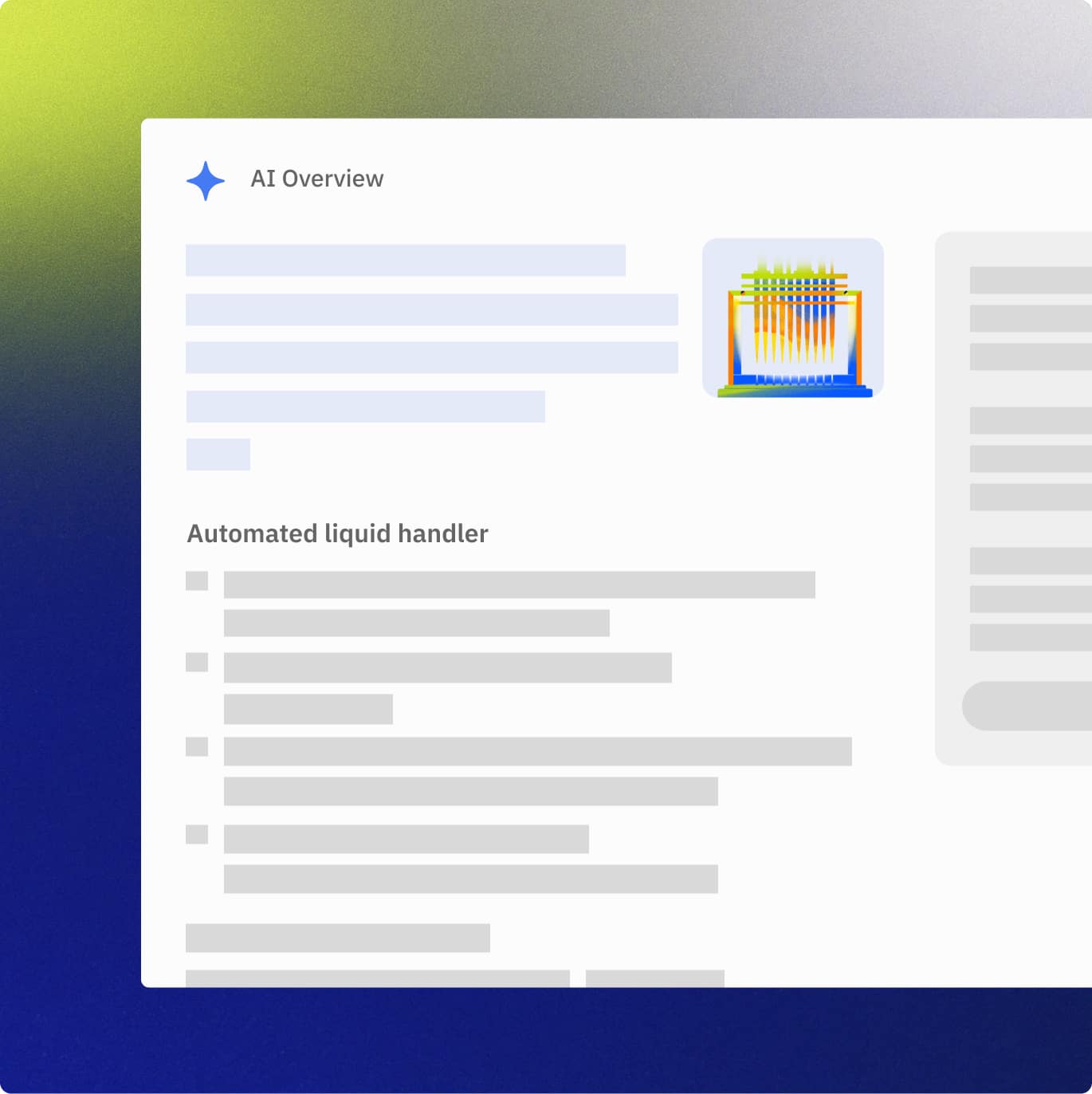Image resolution: width=1092 pixels, height=1094 pixels.
Task: Open the liquid handler illustration thumbnail
Action: [x=792, y=317]
